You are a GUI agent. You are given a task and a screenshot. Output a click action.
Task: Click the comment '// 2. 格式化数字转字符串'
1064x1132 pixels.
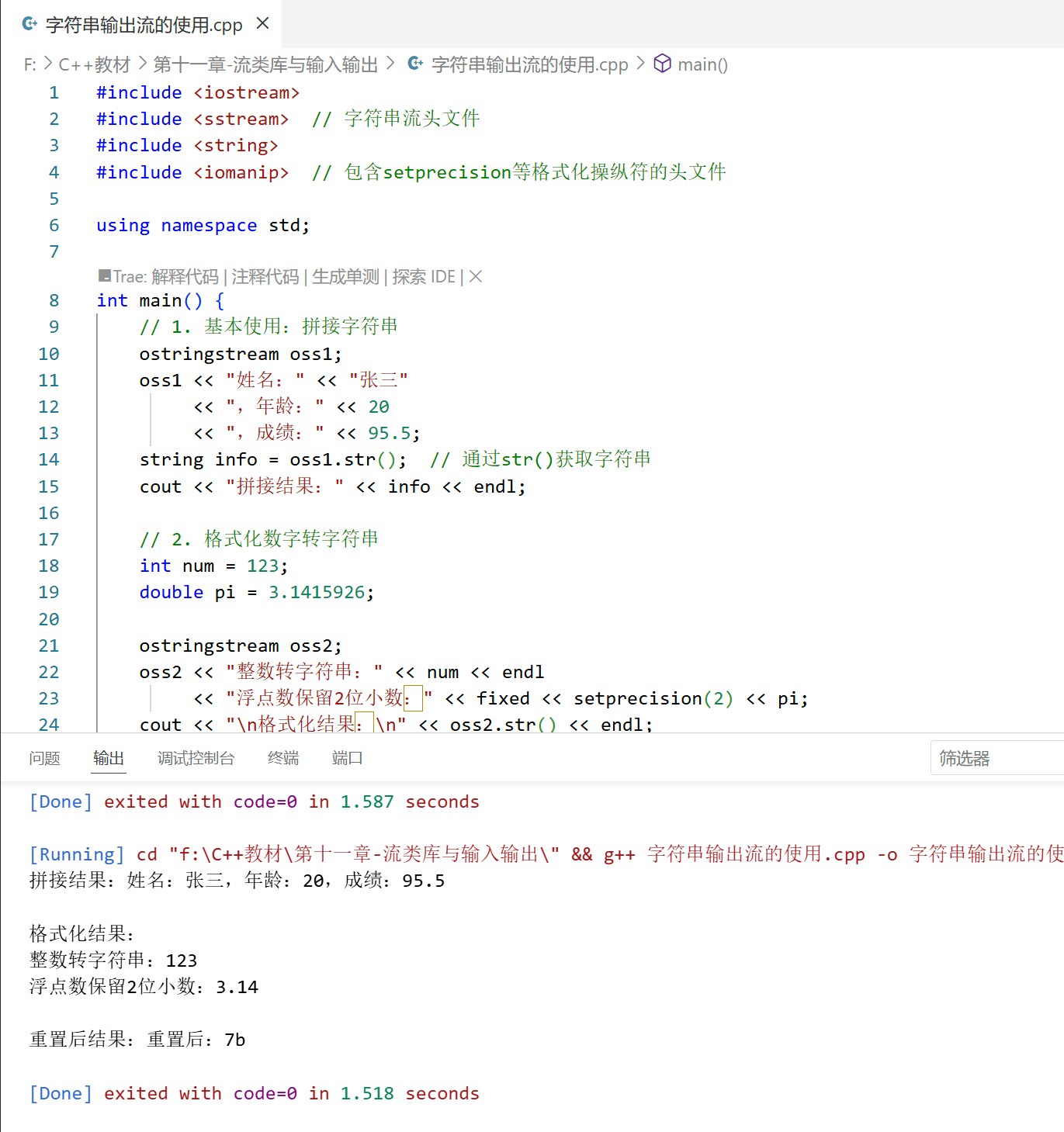point(259,539)
